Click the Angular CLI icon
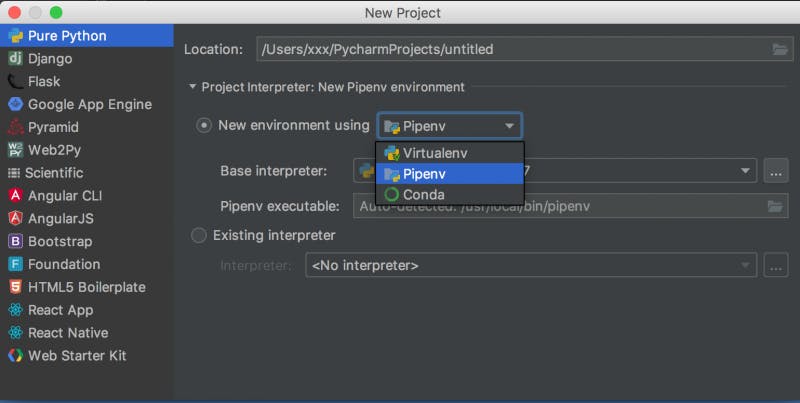 point(16,196)
